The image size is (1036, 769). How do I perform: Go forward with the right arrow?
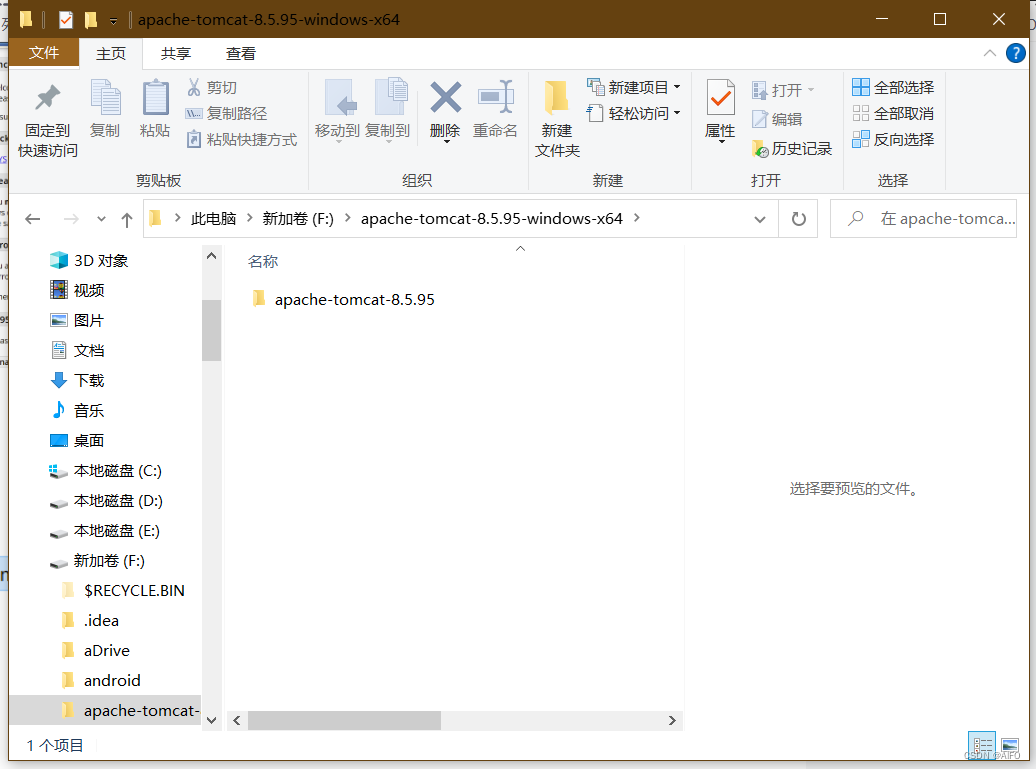(71, 219)
